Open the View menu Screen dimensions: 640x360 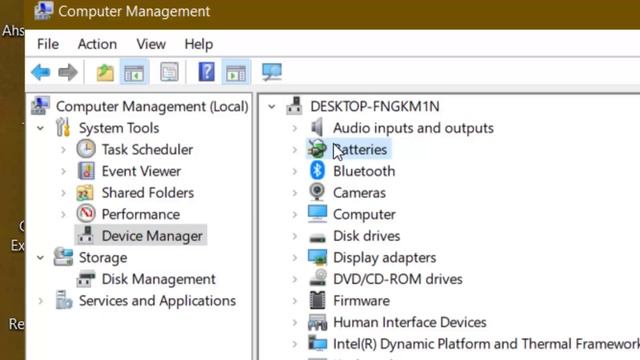coord(151,44)
